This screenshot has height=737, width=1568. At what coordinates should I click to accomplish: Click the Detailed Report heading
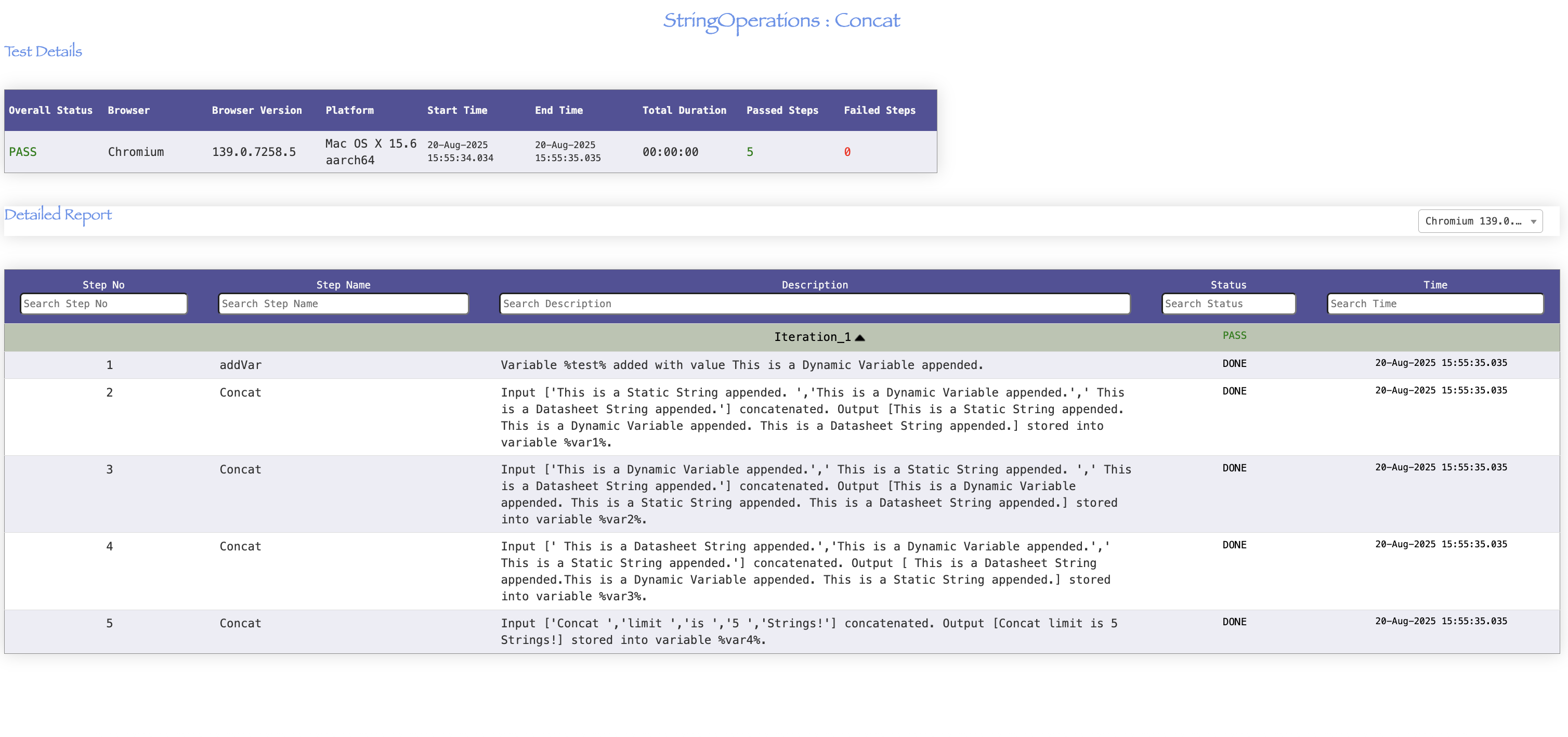tap(58, 215)
